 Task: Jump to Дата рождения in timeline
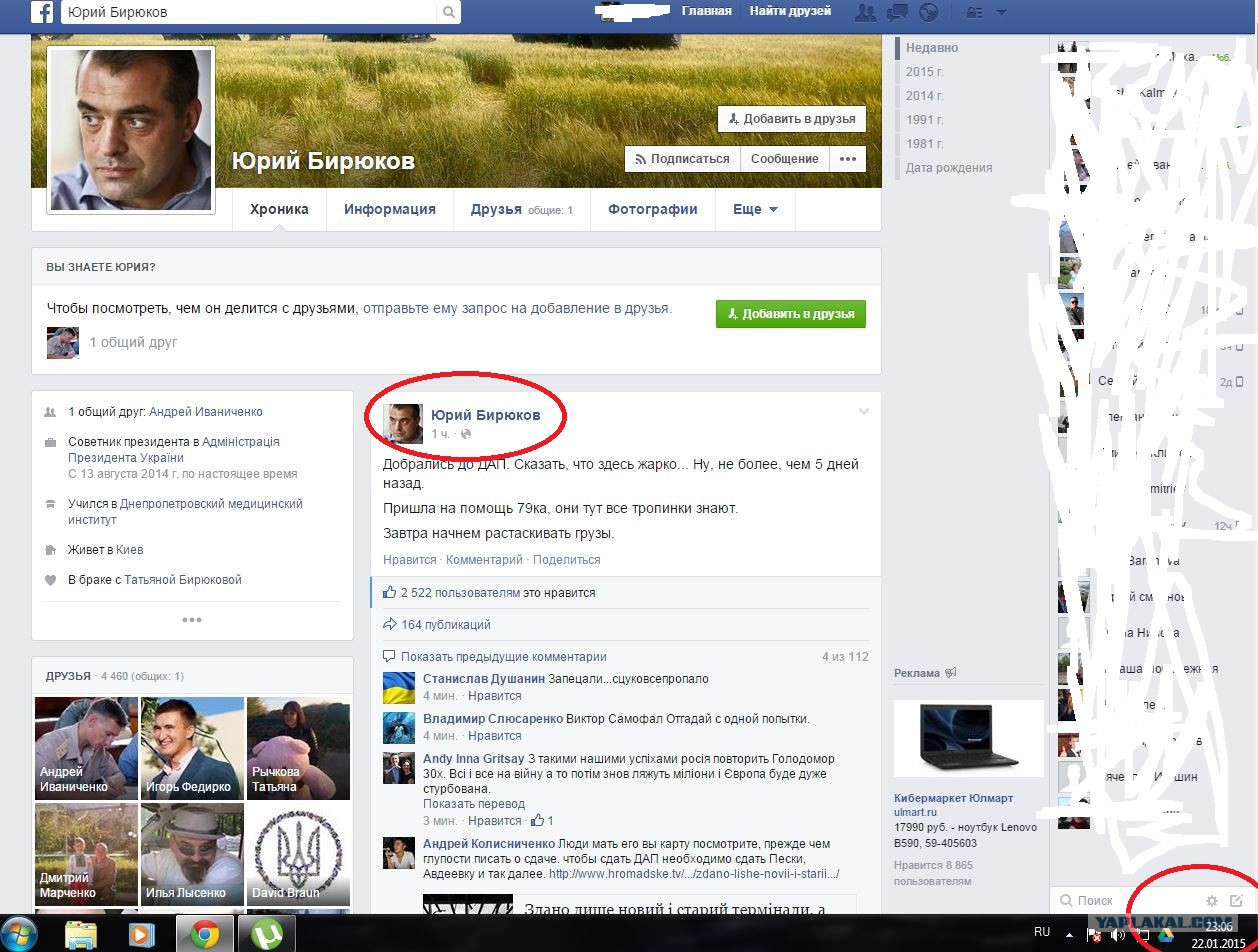[949, 168]
